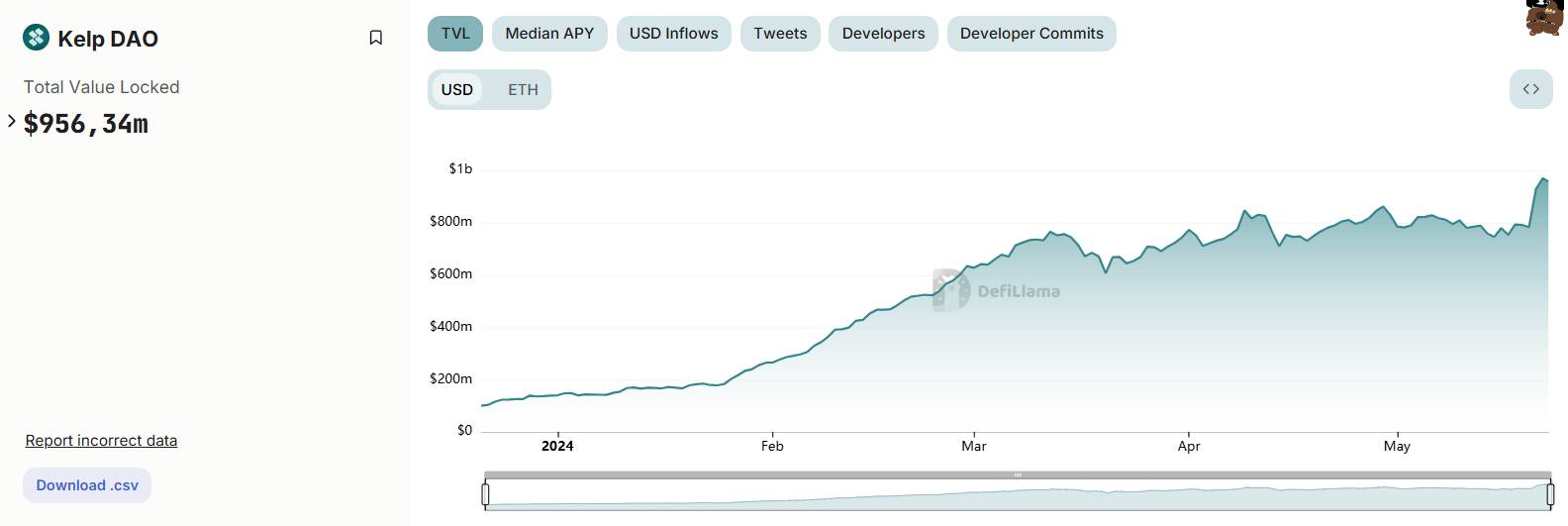Click the user avatar in the corner
This screenshot has width=1568, height=526.
coord(1543,17)
